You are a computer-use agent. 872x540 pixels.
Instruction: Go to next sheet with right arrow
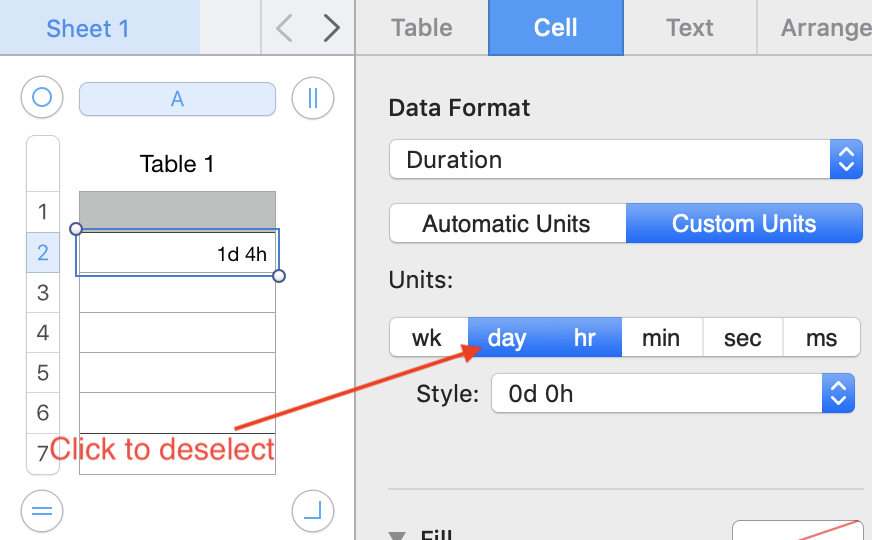pos(332,28)
